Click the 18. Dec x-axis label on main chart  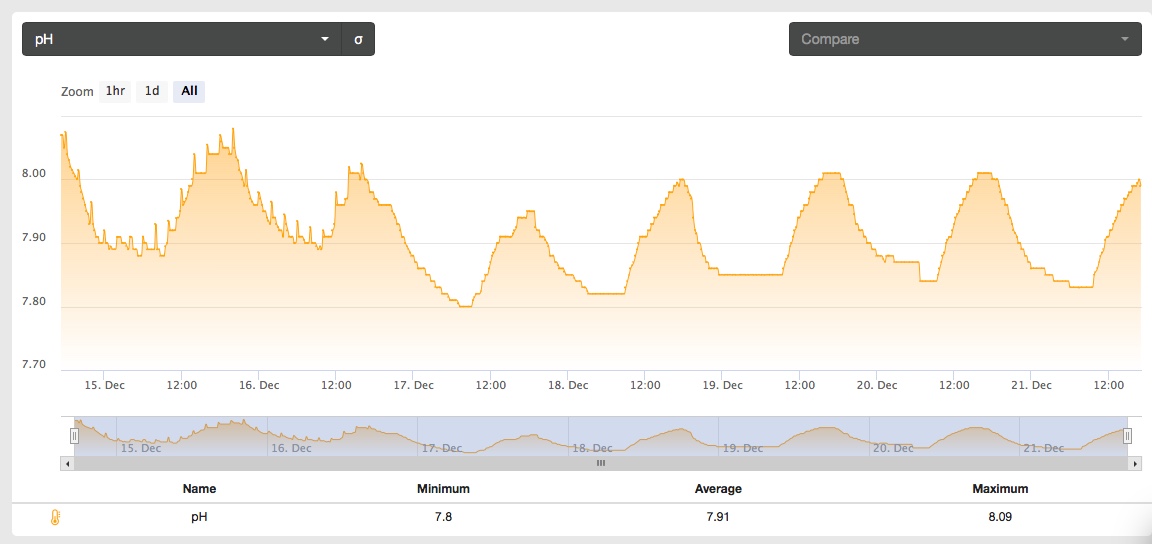pos(568,385)
